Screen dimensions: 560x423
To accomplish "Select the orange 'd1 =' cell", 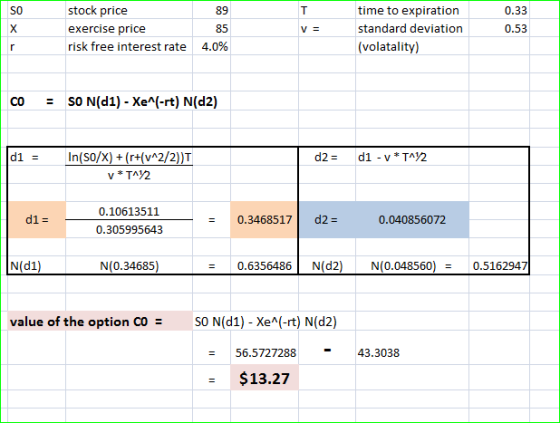I will click(x=37, y=219).
